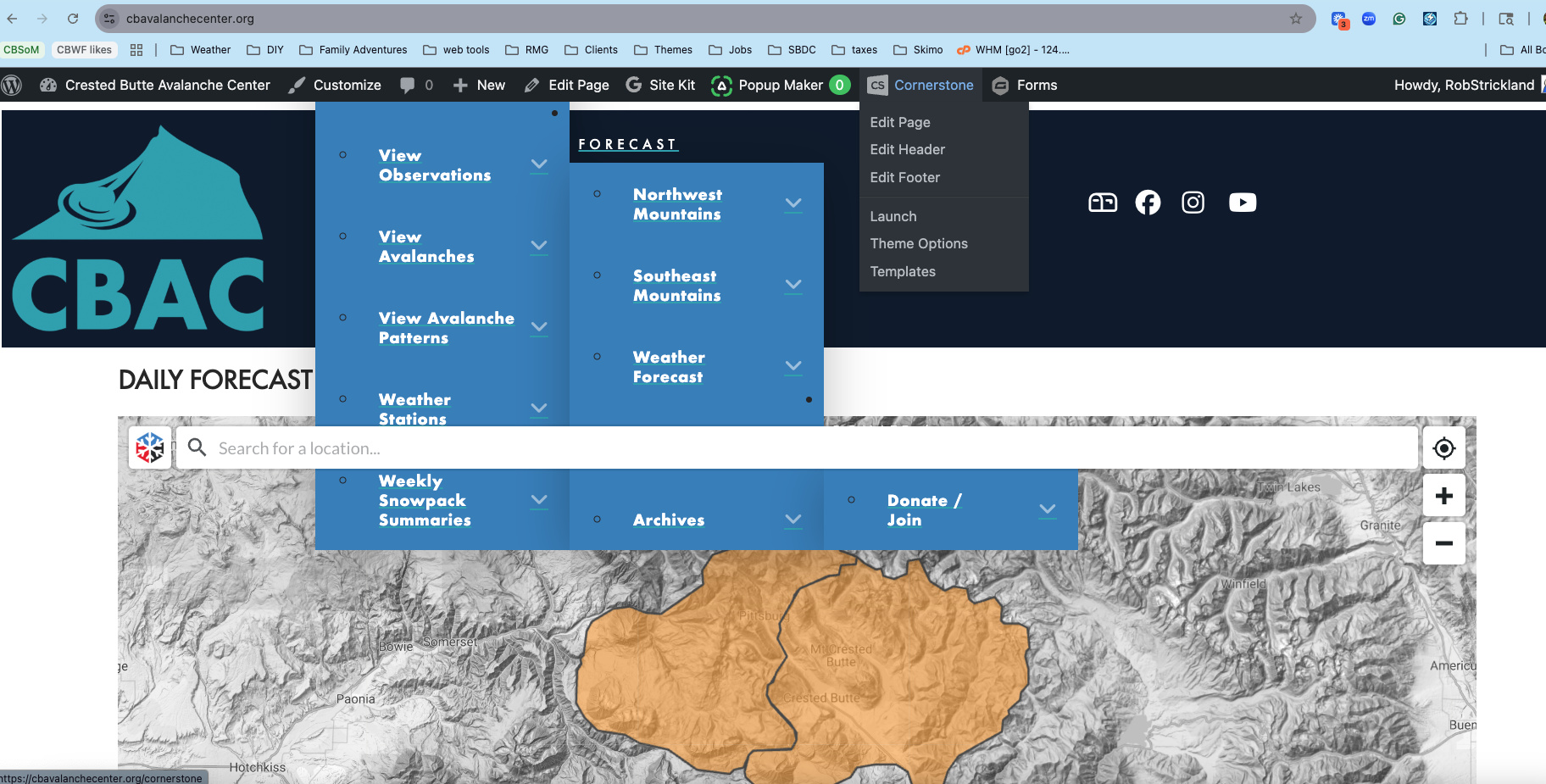Choose Edit Header from Cornerstone menu
This screenshot has height=784, width=1546.
pyautogui.click(x=907, y=149)
